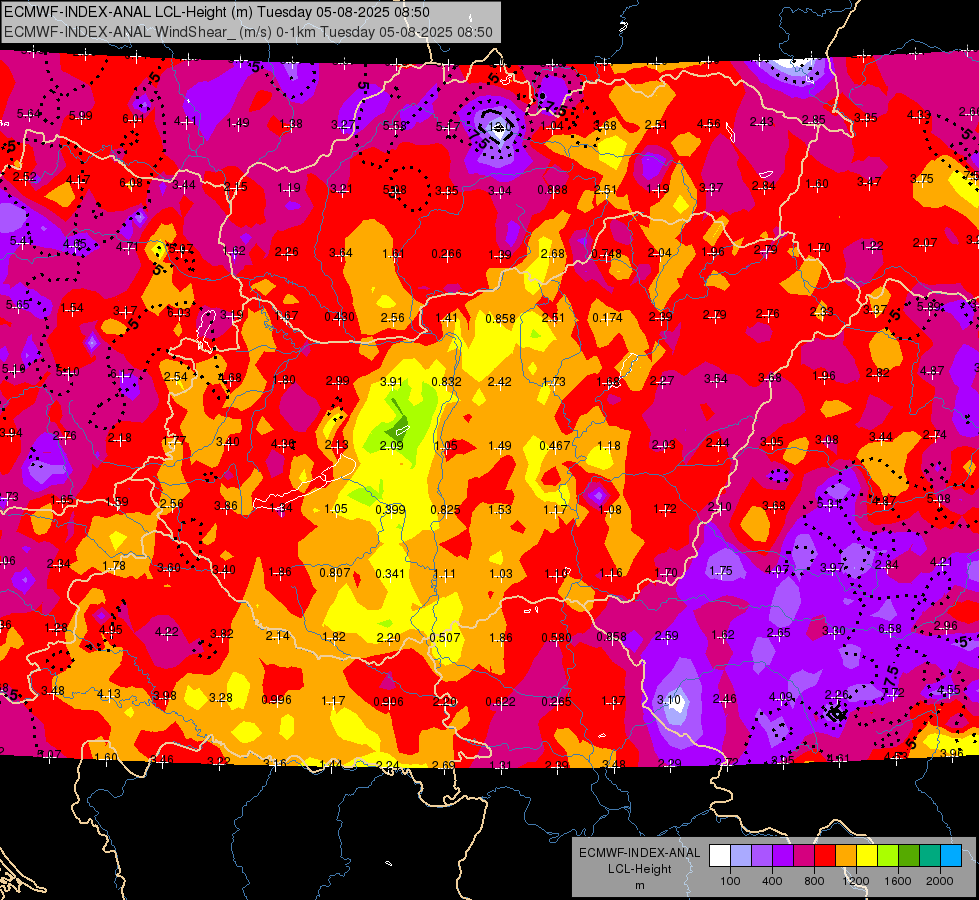Click the grid value 0.888
Screen dimensions: 979x900
[553, 190]
